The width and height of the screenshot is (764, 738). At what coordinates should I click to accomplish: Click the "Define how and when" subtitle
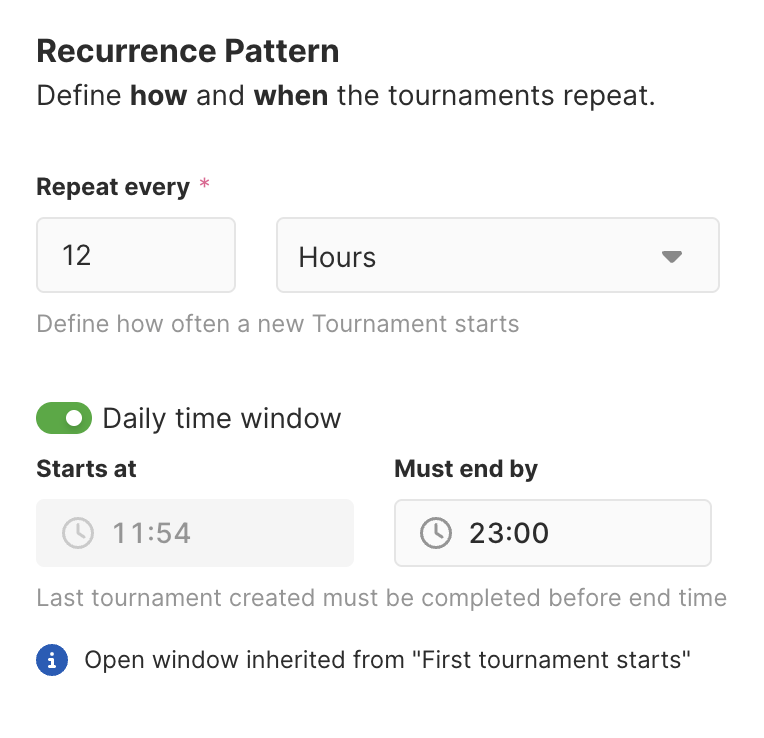345,98
